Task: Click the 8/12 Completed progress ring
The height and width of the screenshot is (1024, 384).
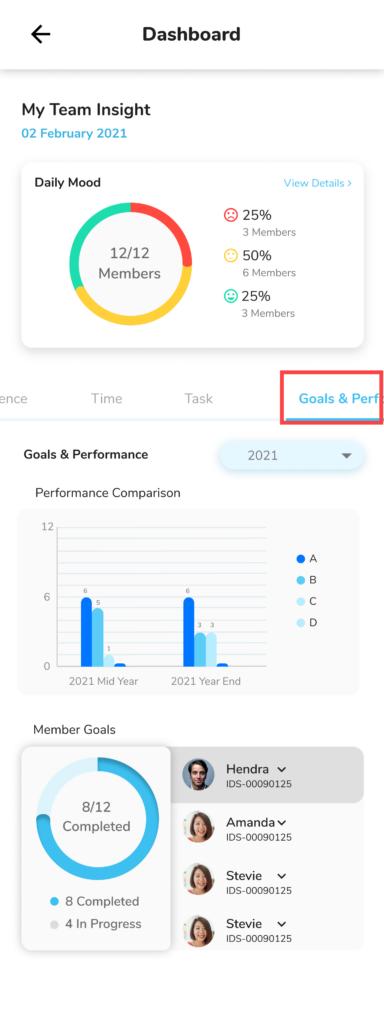Action: pyautogui.click(x=97, y=818)
